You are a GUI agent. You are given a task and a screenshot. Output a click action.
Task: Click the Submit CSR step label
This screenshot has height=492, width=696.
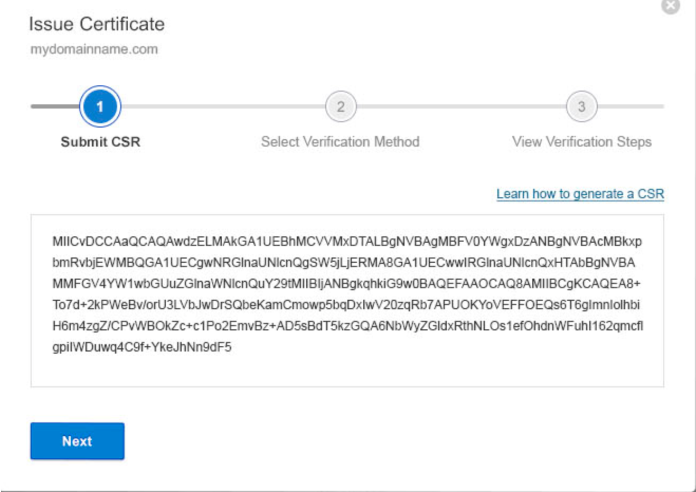(100, 142)
